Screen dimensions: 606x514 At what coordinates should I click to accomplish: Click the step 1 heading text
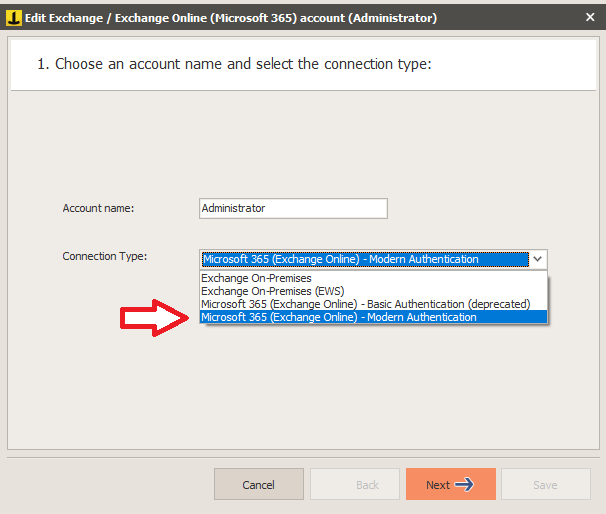[234, 64]
